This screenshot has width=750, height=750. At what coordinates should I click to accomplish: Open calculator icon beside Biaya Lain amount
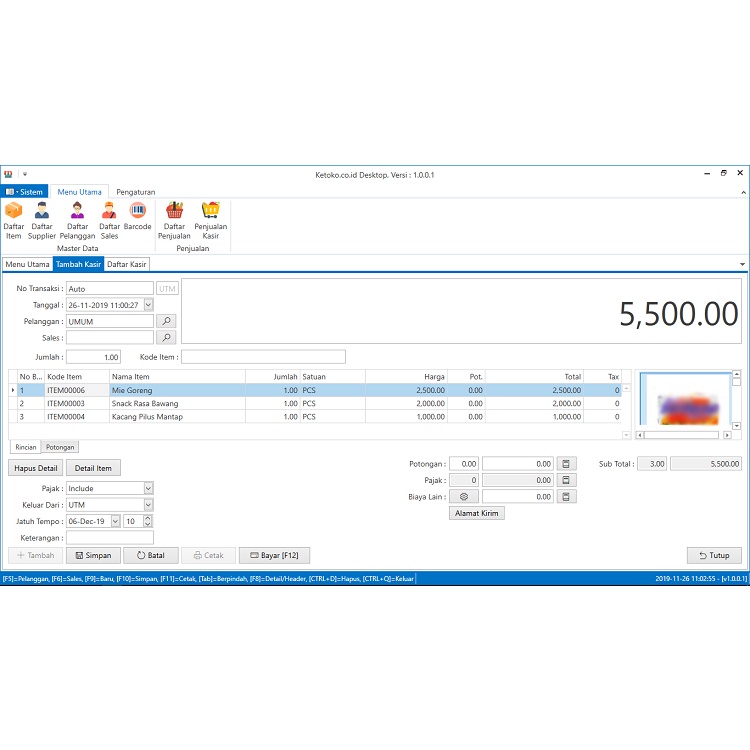coord(566,496)
